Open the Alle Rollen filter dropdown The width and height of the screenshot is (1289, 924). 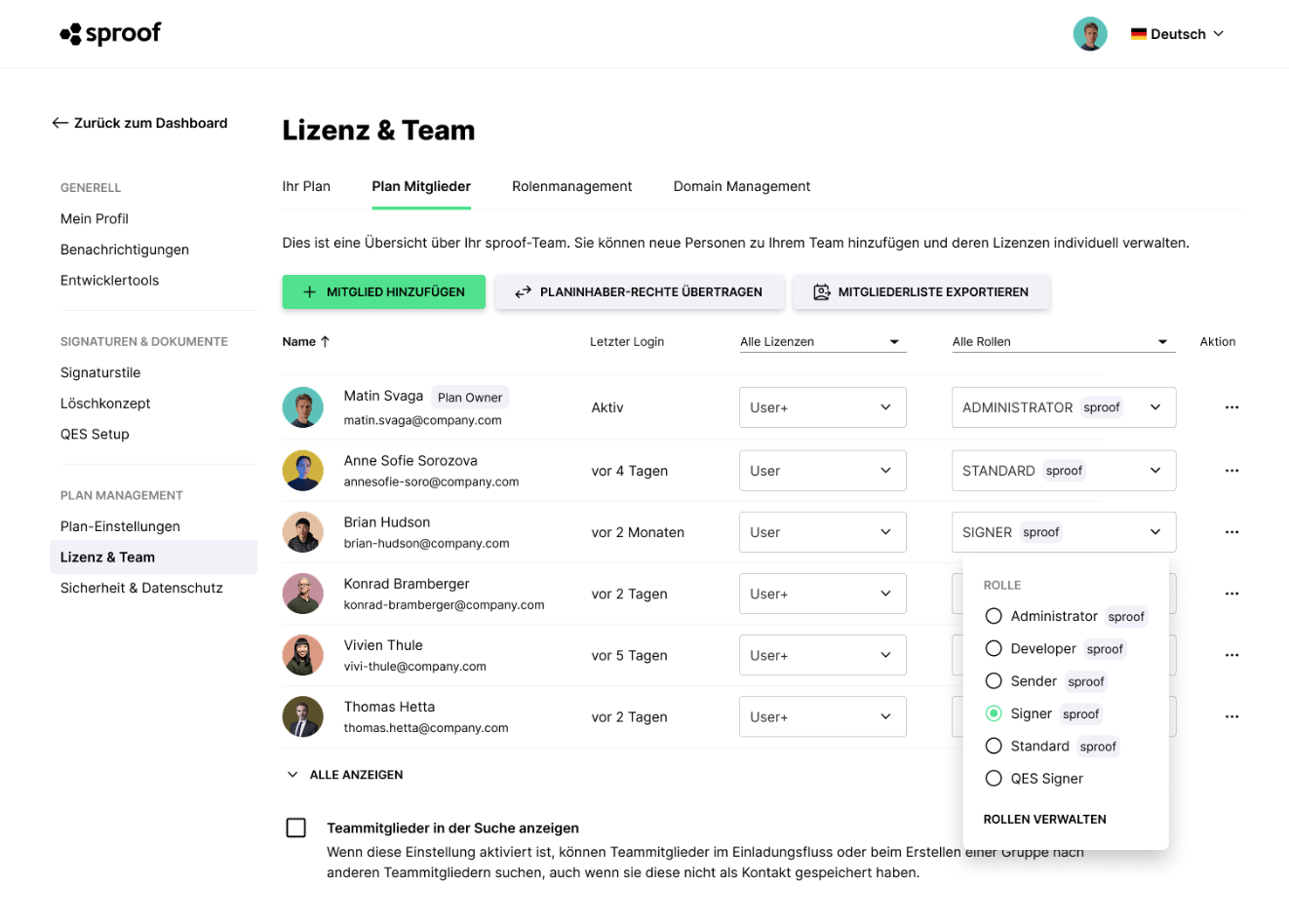1063,341
